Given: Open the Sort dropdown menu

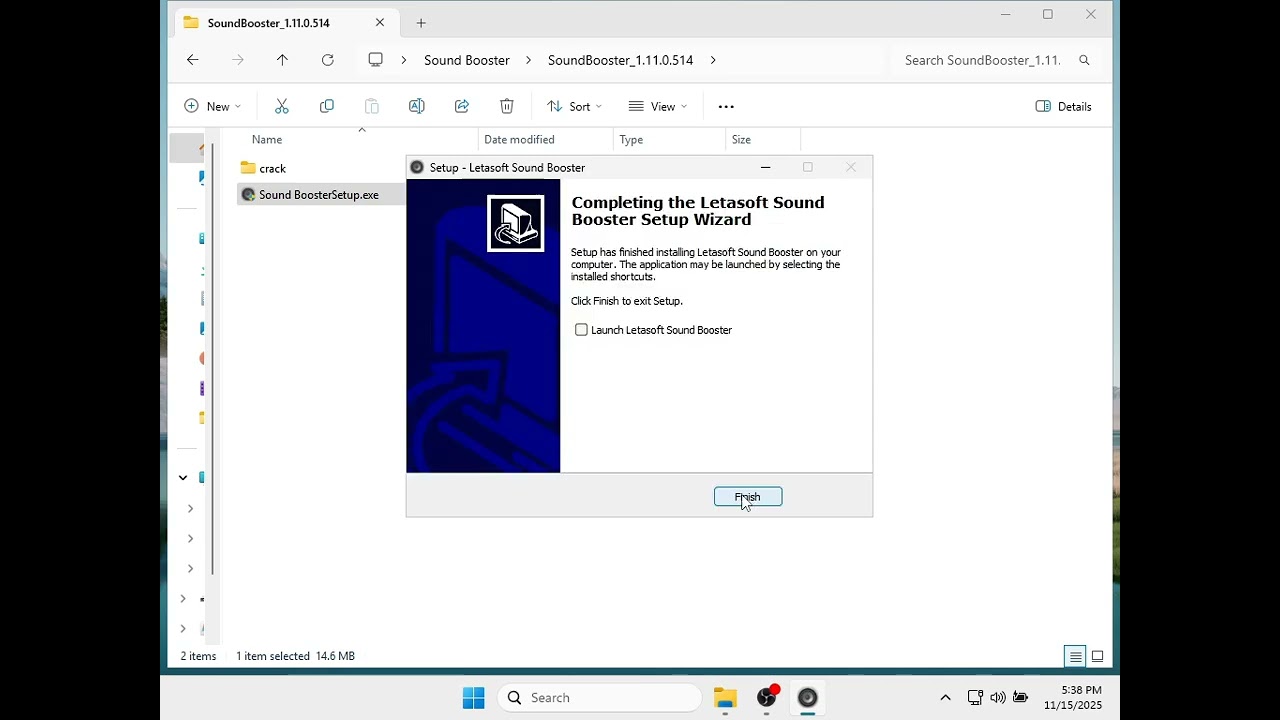Looking at the screenshot, I should [574, 106].
